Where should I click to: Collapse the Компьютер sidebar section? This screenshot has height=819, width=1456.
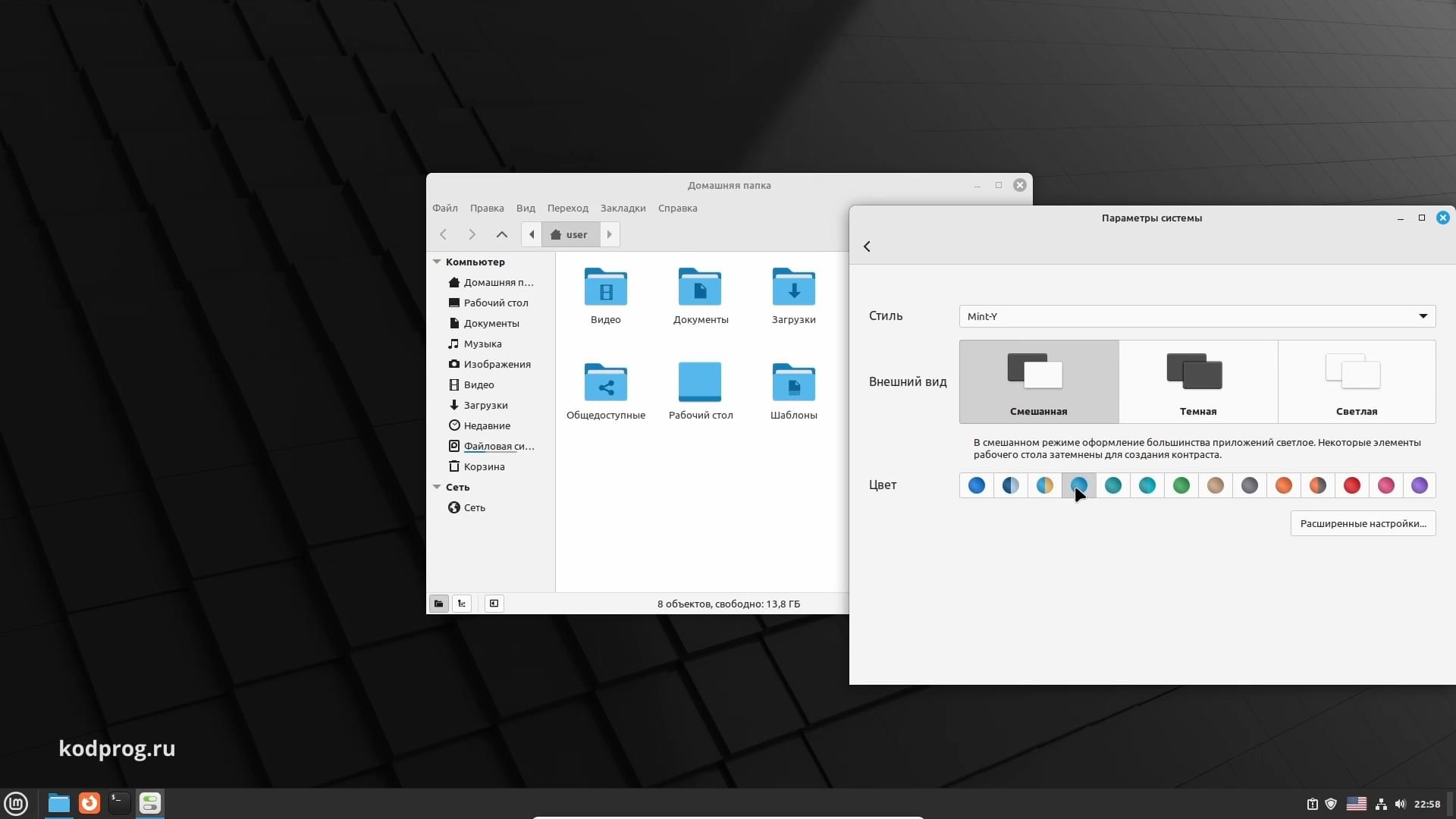437,262
